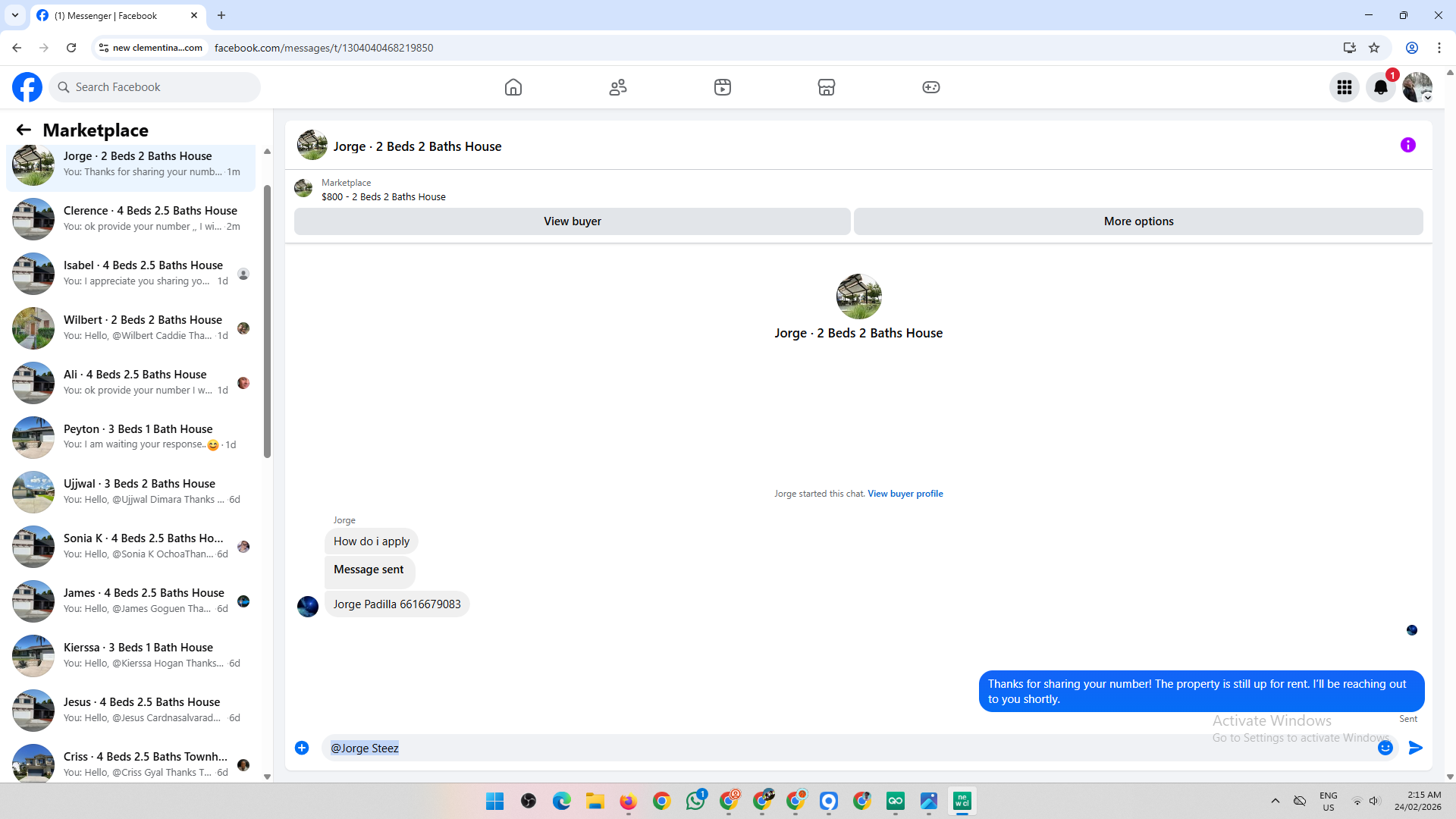Open Facebook Home icon
1456x819 pixels.
click(x=513, y=87)
